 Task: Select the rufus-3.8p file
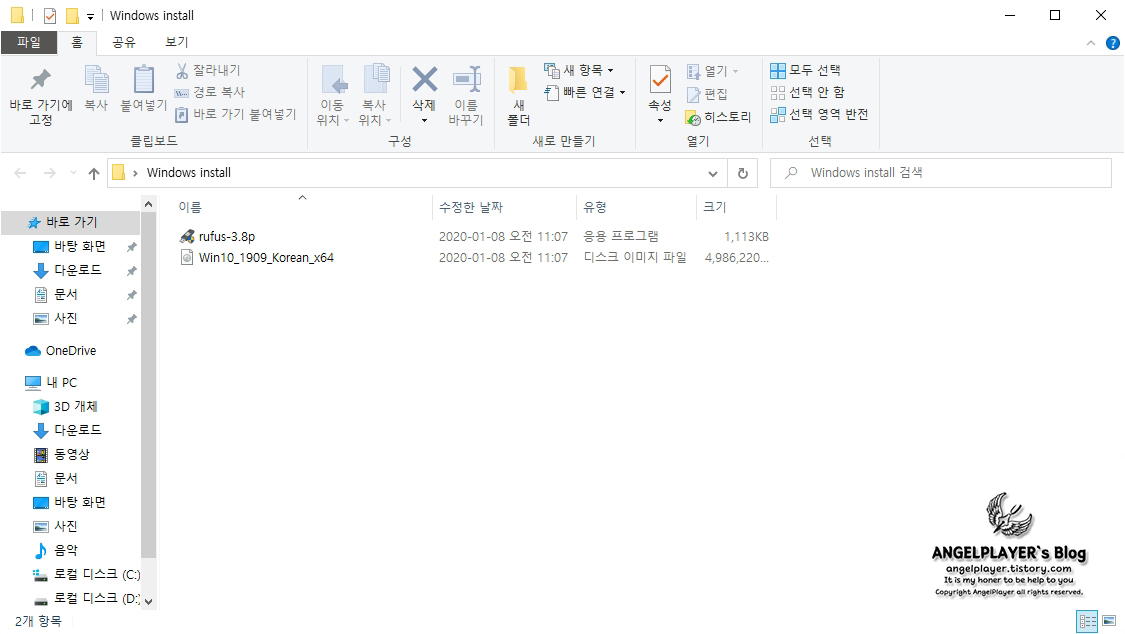pos(227,237)
